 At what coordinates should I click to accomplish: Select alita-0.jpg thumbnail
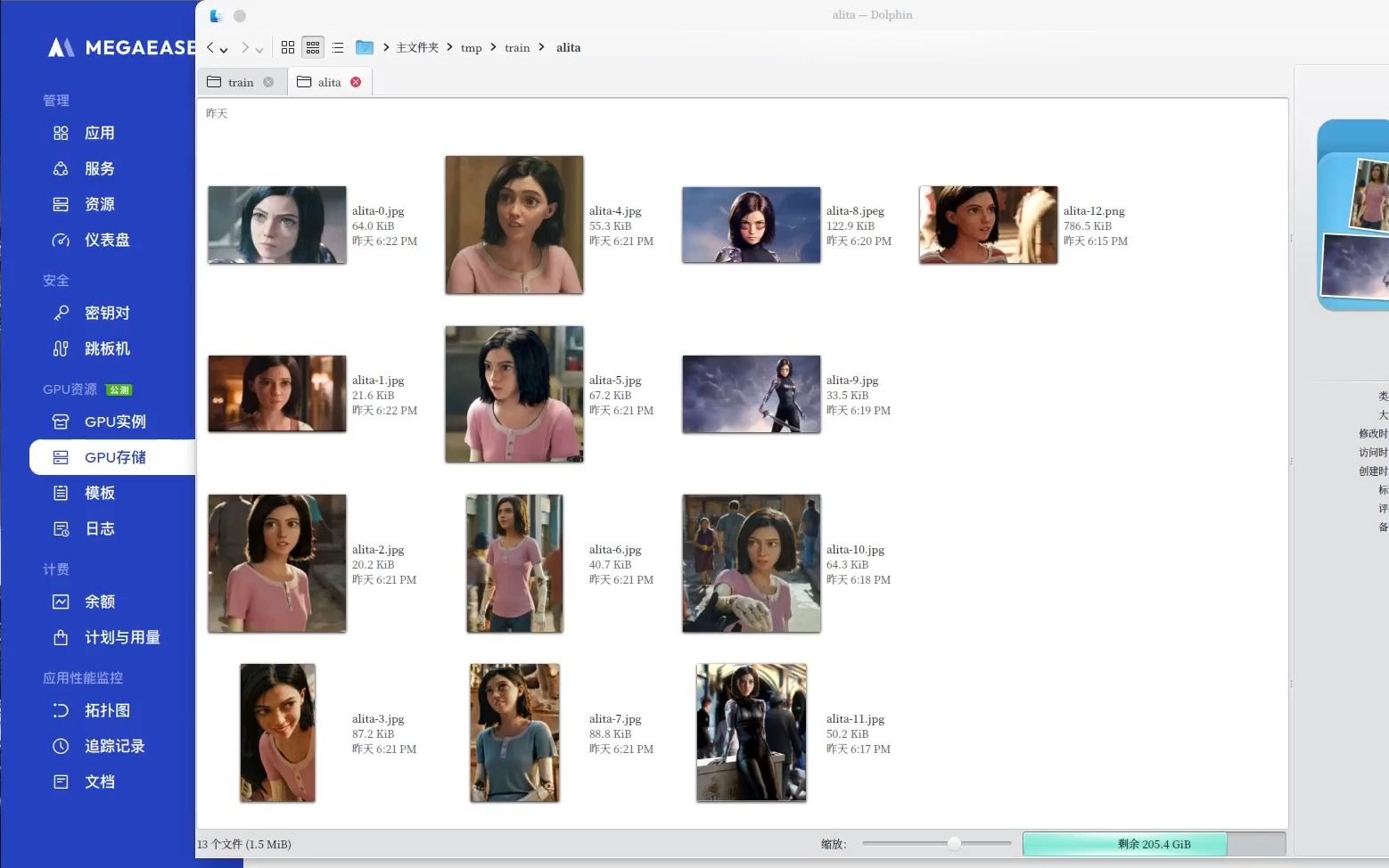(x=277, y=225)
